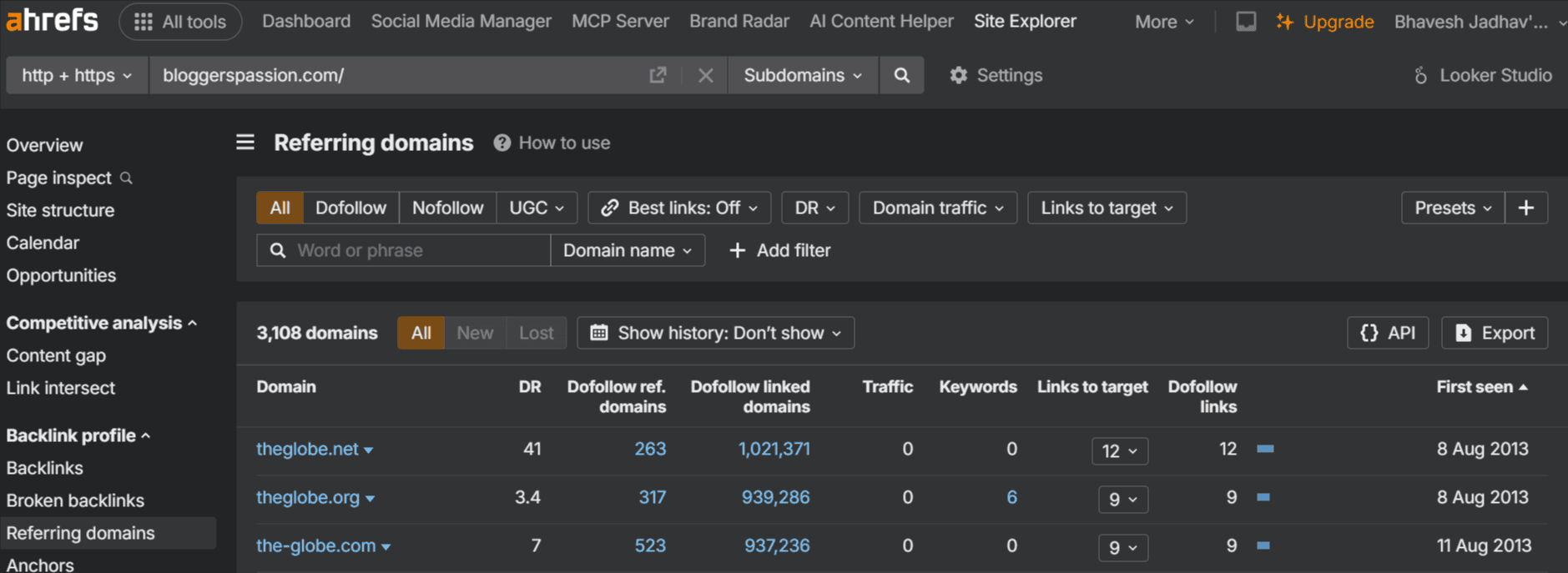Click the API button
Image resolution: width=1568 pixels, height=573 pixels.
point(1388,333)
